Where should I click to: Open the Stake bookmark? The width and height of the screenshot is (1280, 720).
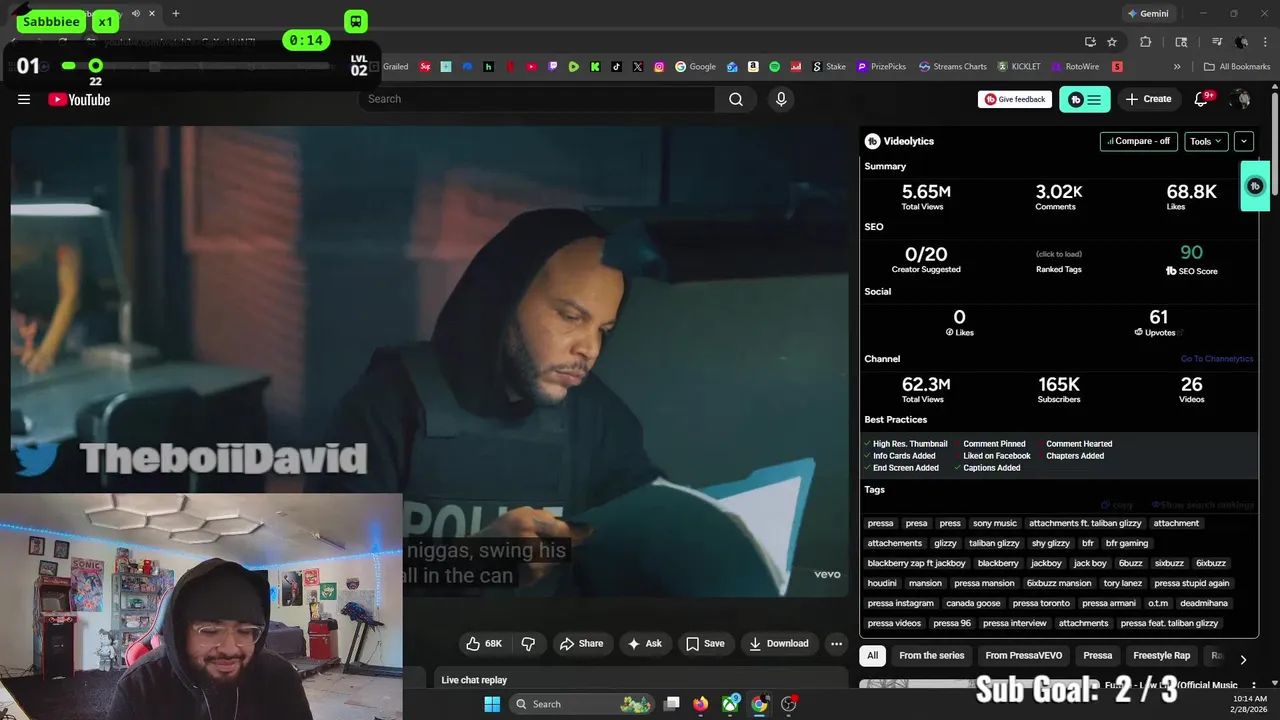828,67
